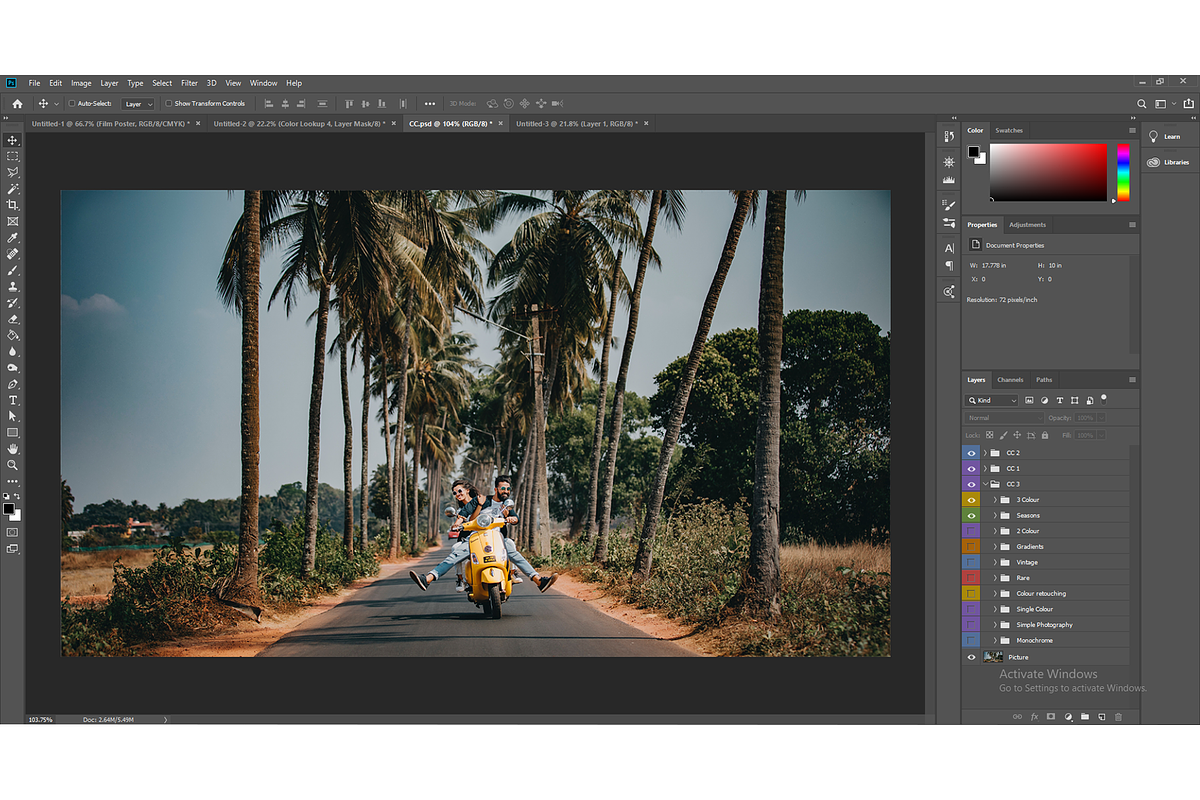
Task: Click the create new group folder icon
Action: [x=1085, y=716]
